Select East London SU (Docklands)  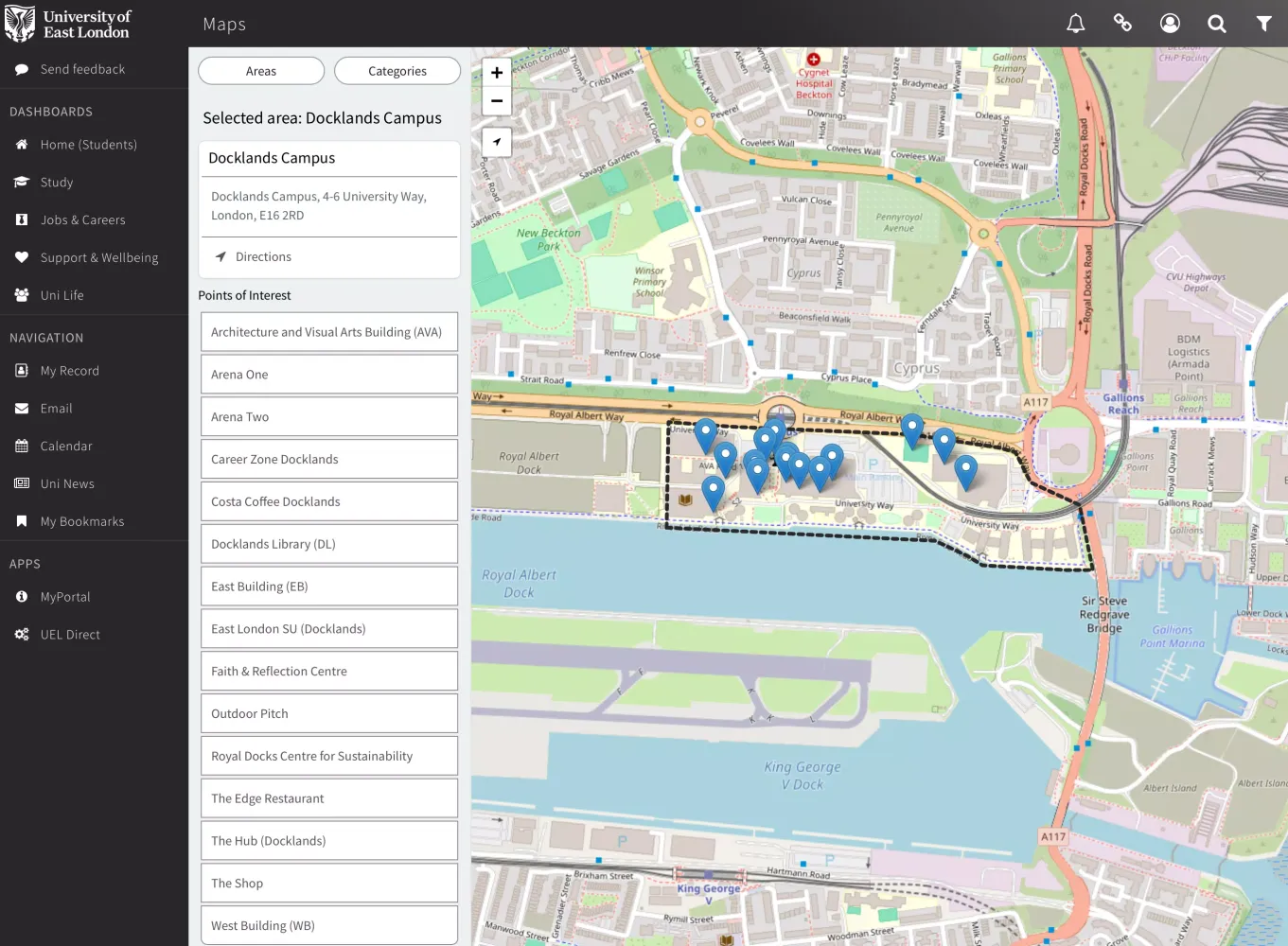[x=329, y=629]
